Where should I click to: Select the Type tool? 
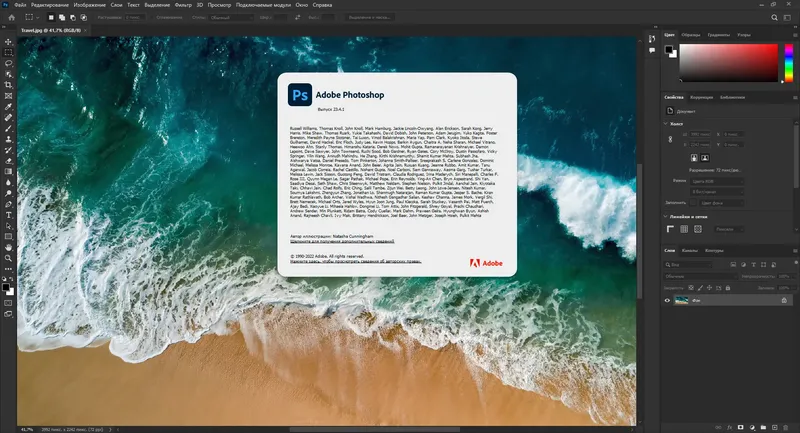(8, 215)
